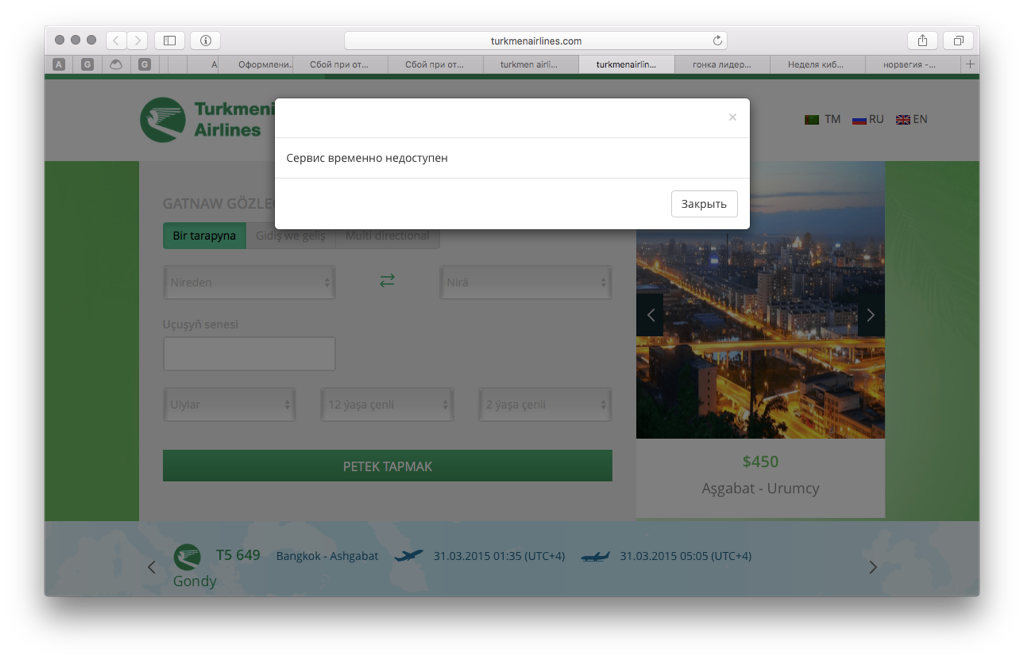Swap origin and destination arrows
This screenshot has width=1024, height=660.
pos(387,281)
